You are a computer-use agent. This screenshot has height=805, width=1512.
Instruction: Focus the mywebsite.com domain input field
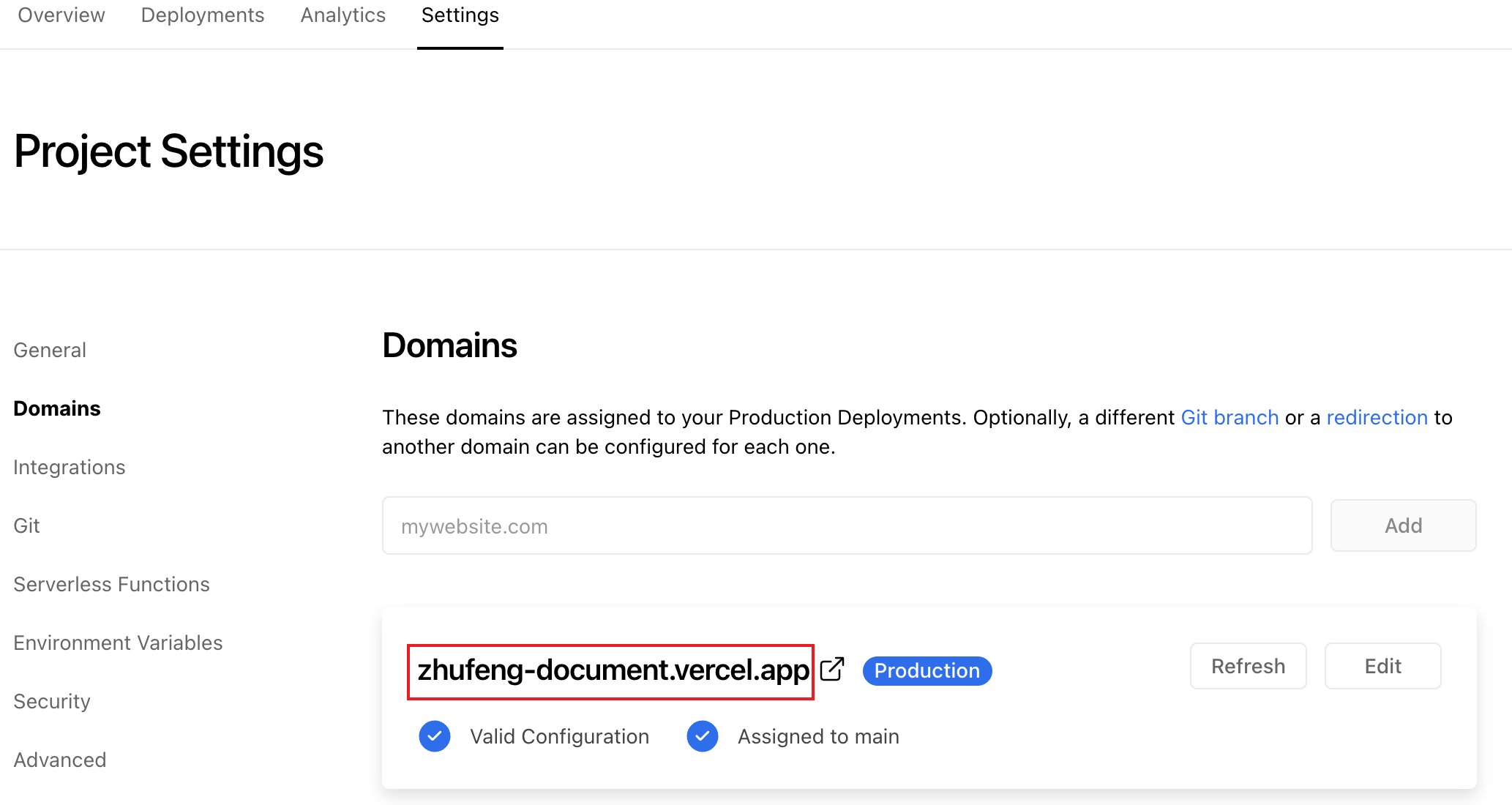pos(847,525)
